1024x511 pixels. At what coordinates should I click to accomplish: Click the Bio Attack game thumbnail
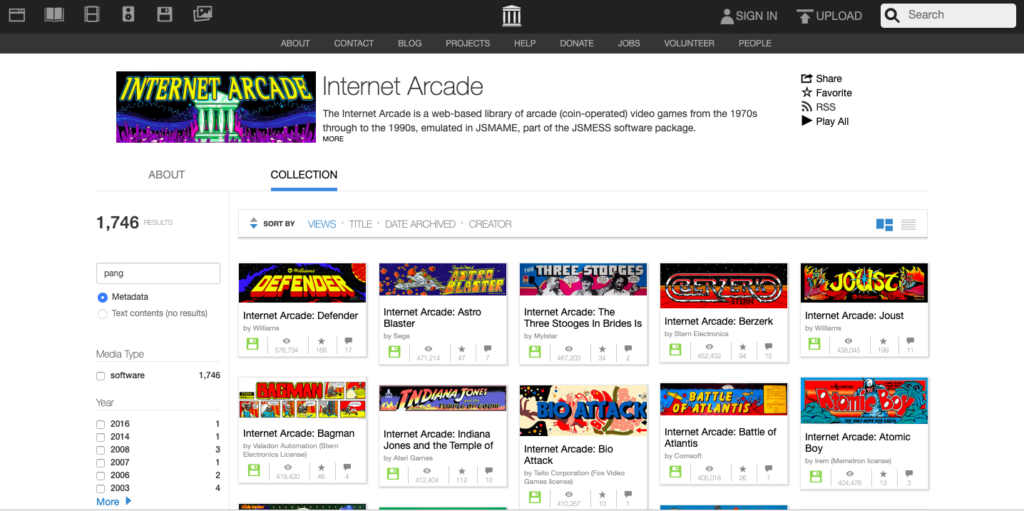(583, 410)
